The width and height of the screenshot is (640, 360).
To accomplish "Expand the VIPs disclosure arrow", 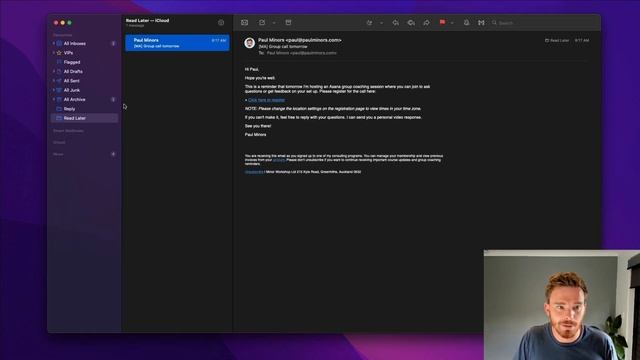I will (x=53, y=53).
